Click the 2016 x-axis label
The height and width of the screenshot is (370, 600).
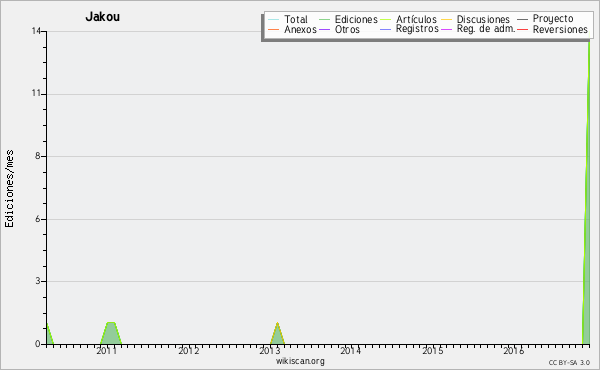click(x=514, y=350)
